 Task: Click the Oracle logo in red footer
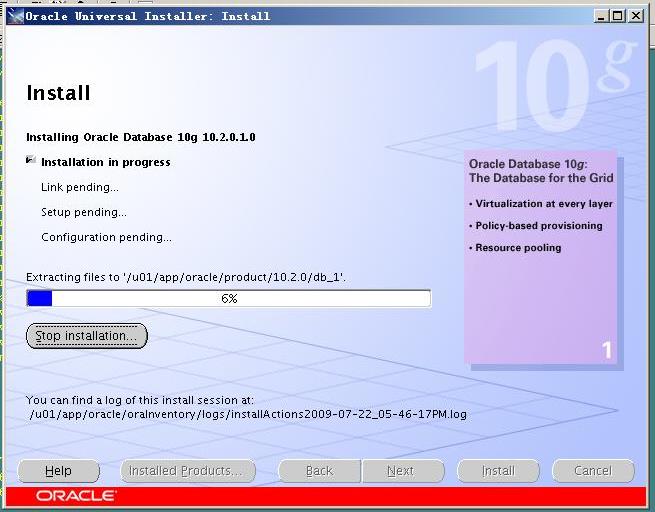76,496
